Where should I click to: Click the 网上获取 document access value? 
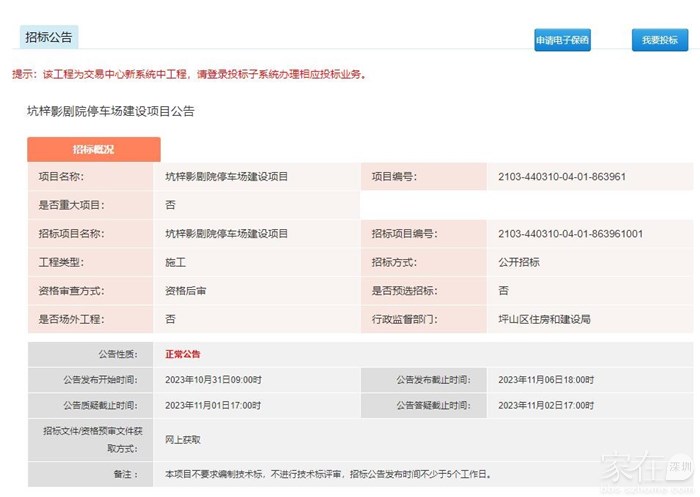[x=184, y=439]
